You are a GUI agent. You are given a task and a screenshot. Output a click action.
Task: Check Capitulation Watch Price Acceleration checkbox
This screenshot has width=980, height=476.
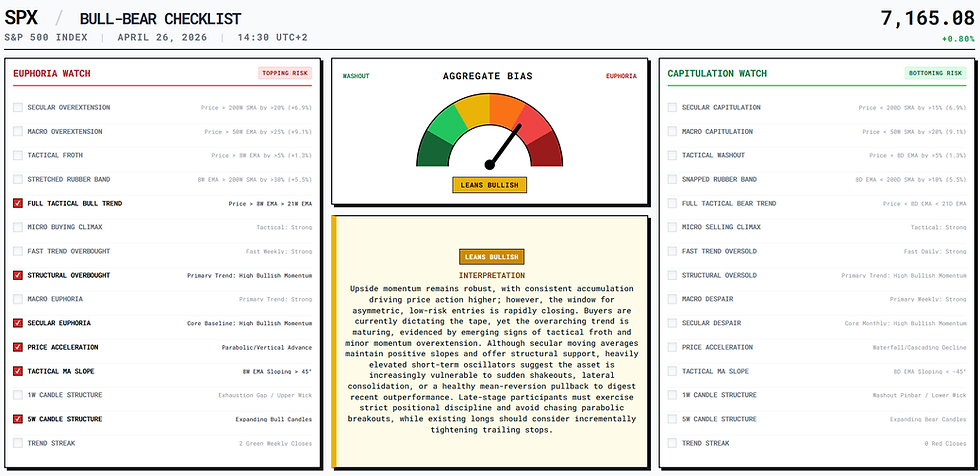(672, 347)
